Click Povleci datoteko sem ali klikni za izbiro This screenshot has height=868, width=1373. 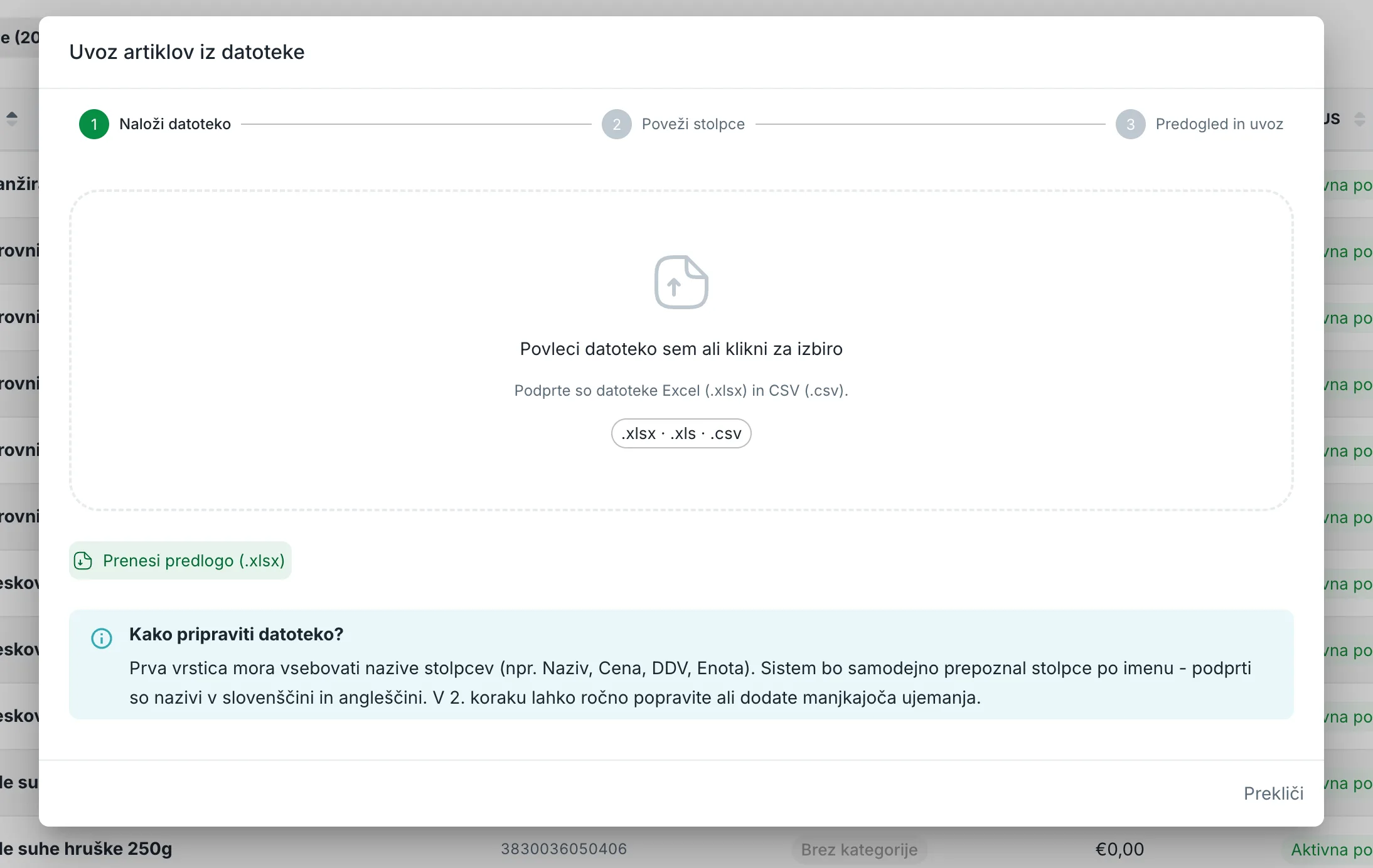point(681,349)
